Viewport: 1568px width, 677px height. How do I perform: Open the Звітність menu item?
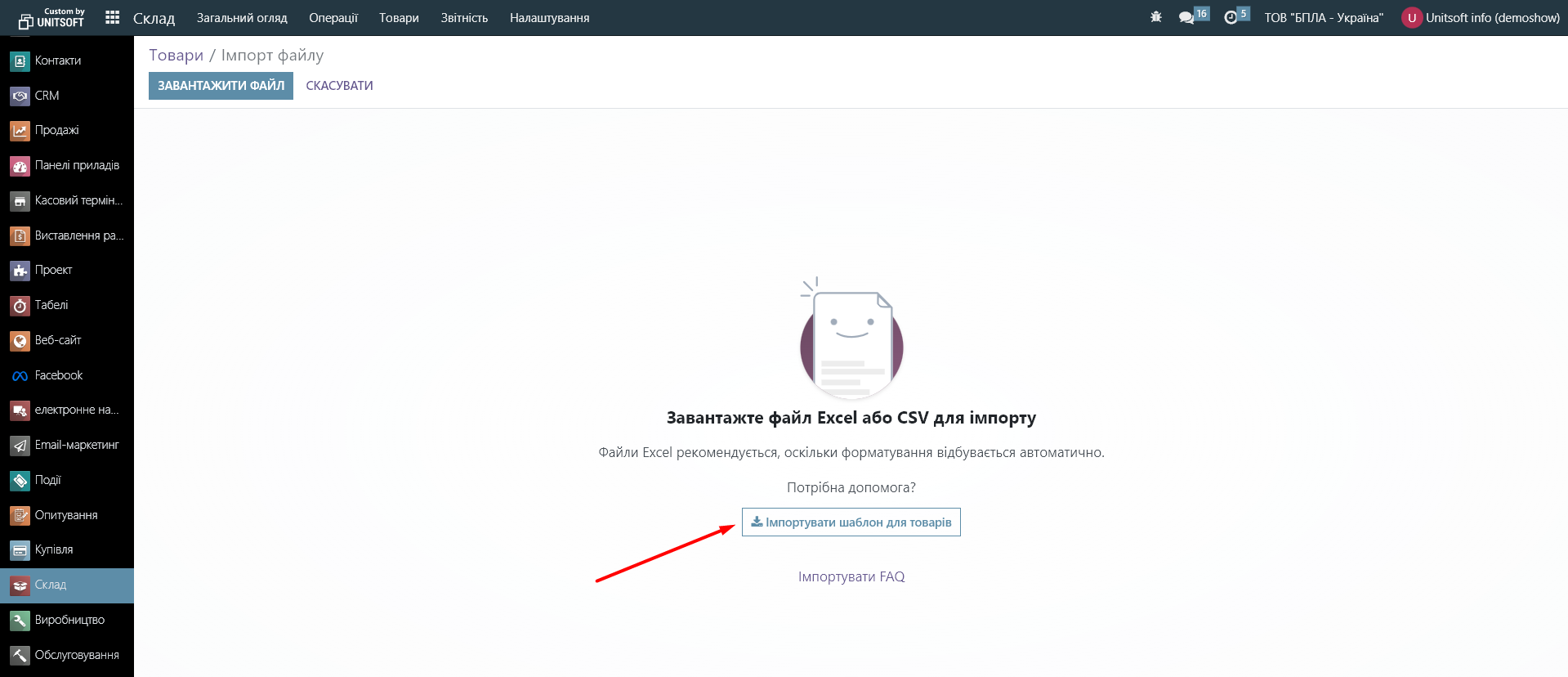point(464,18)
